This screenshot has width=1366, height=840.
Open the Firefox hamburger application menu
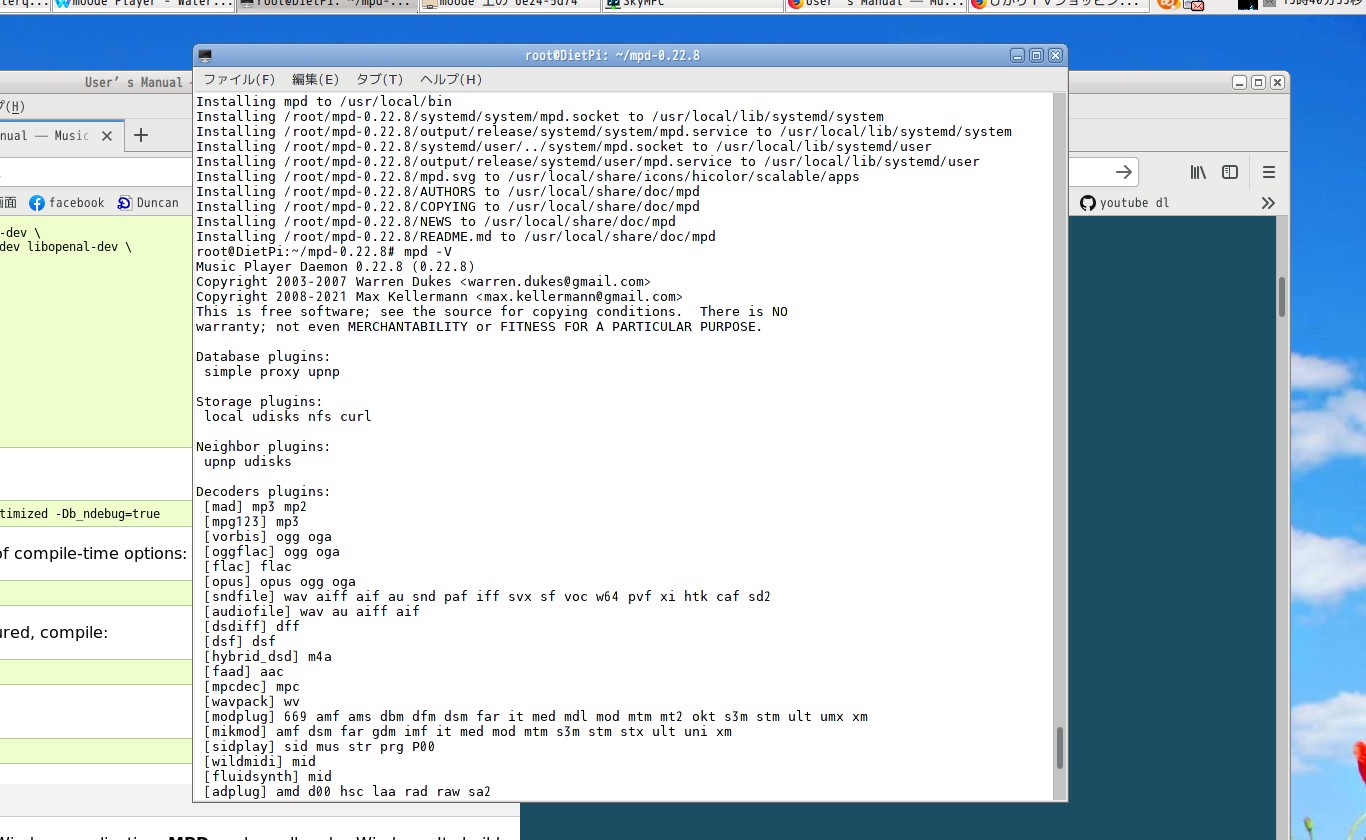pos(1268,172)
